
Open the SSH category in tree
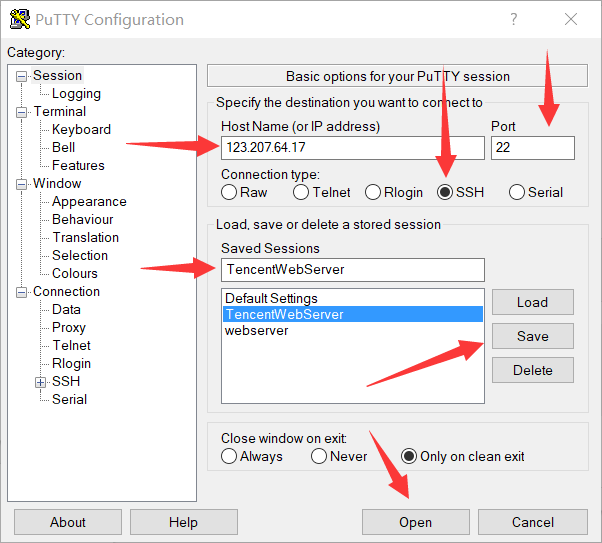[x=66, y=381]
